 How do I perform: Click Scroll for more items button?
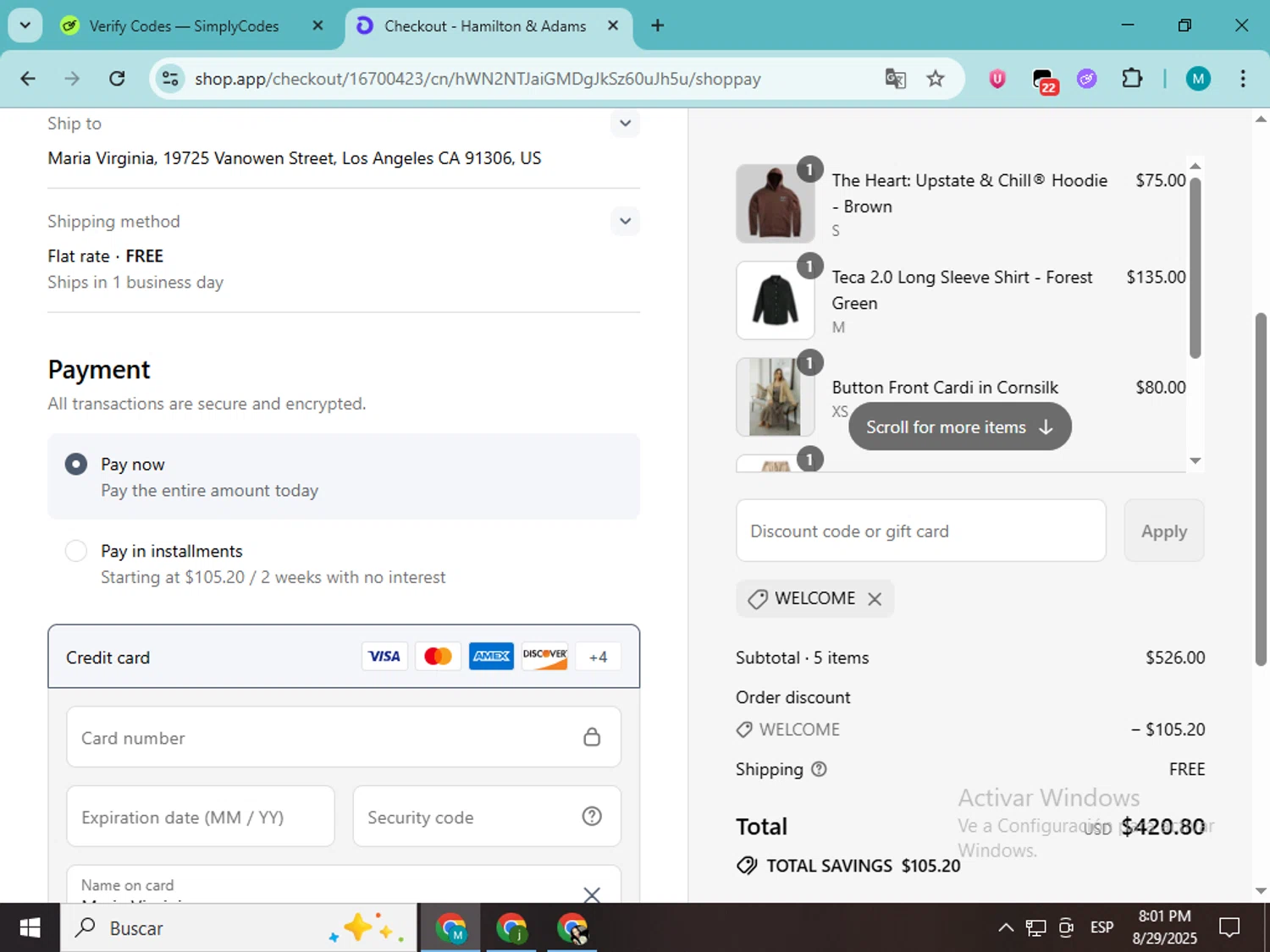click(x=960, y=426)
